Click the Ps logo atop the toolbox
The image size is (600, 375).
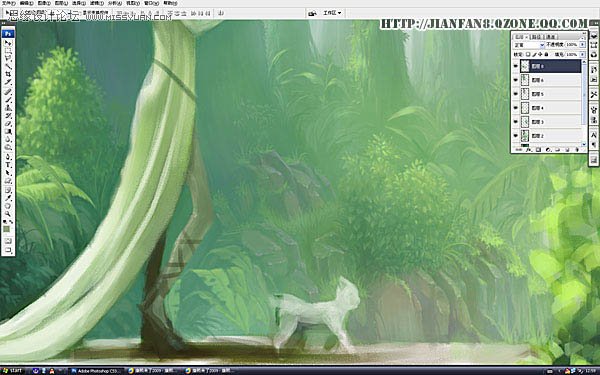(8, 34)
